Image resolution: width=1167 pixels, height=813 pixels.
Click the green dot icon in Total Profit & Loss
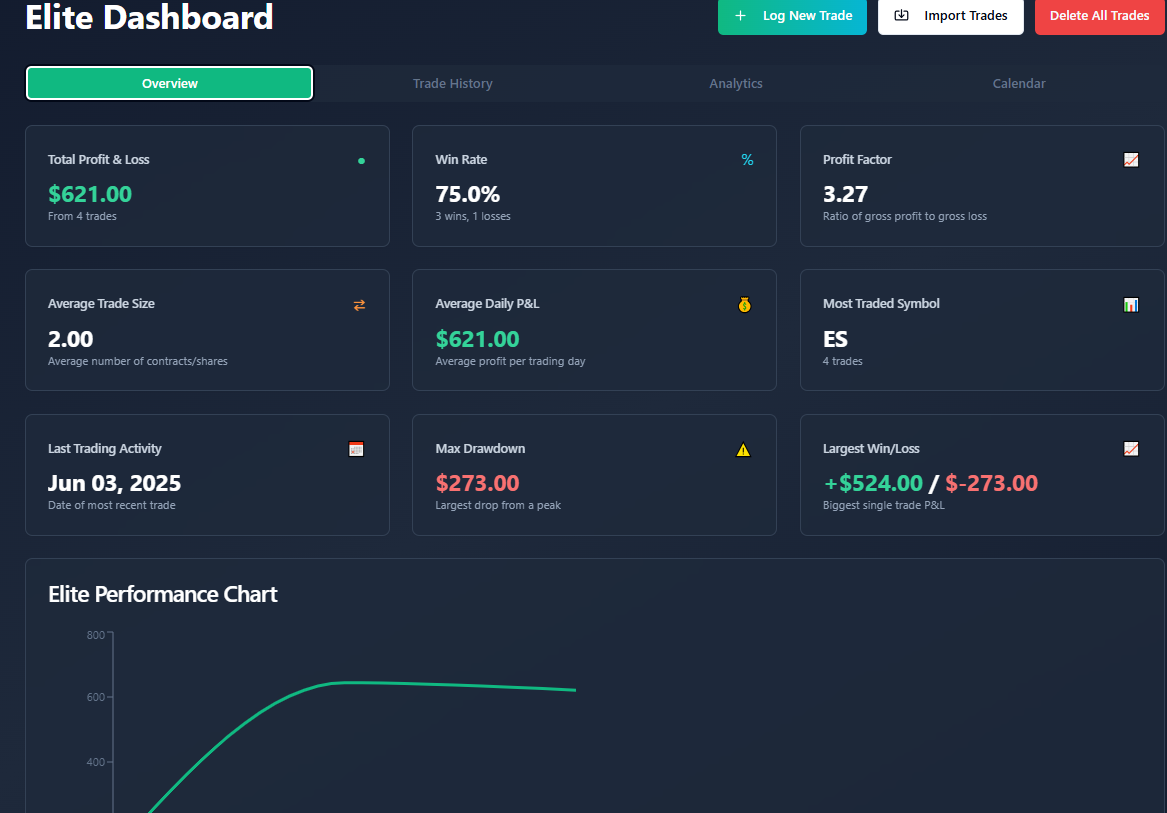362,161
